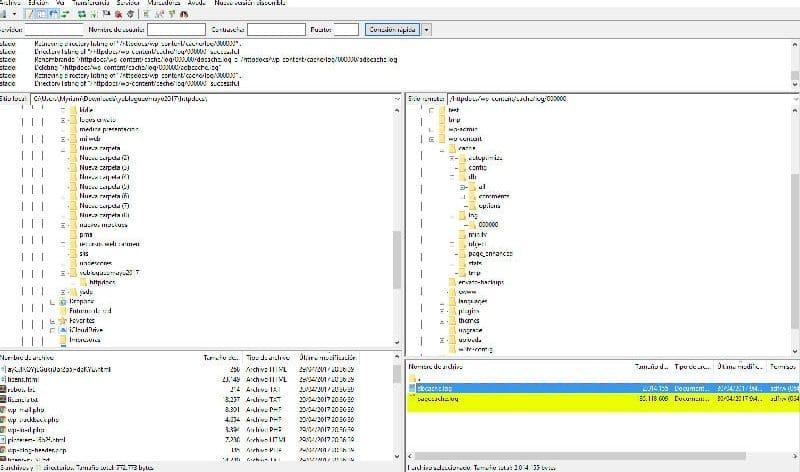This screenshot has width=800, height=472.
Task: Toggle synchronized browsing
Action: 171,14
